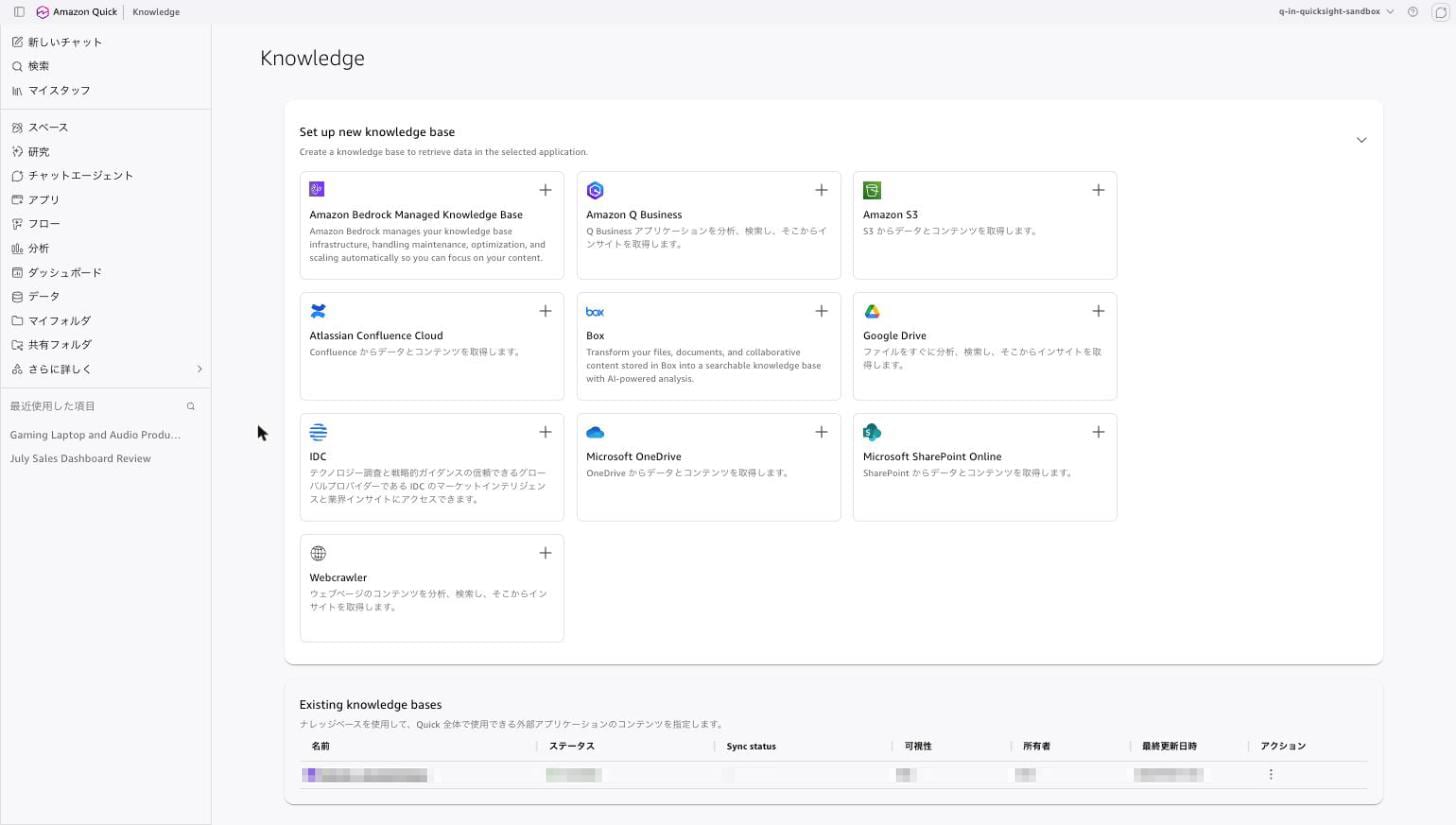Screen dimensions: 1456x825
Task: Select the Microsoft SharePoint Online card title
Action: 932,457
